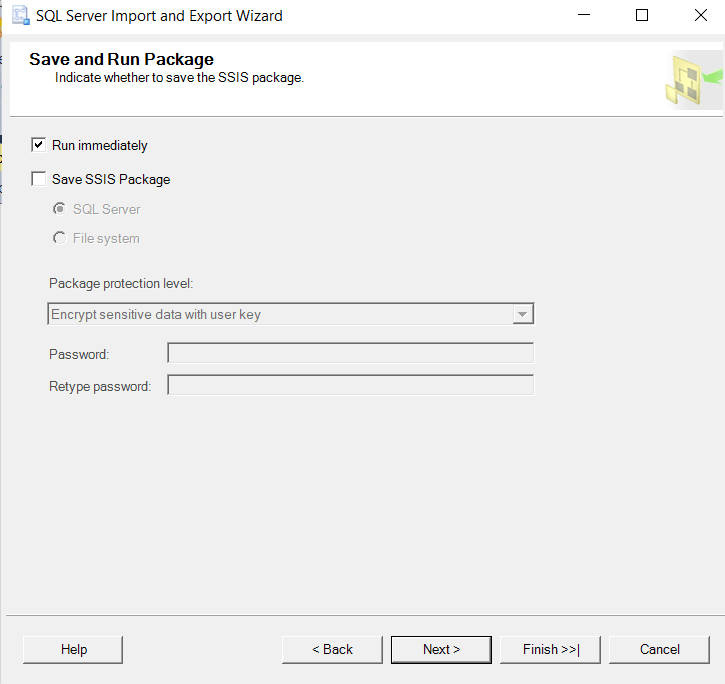Select the SQL Server radio option
Viewport: 725px width, 684px height.
60,209
